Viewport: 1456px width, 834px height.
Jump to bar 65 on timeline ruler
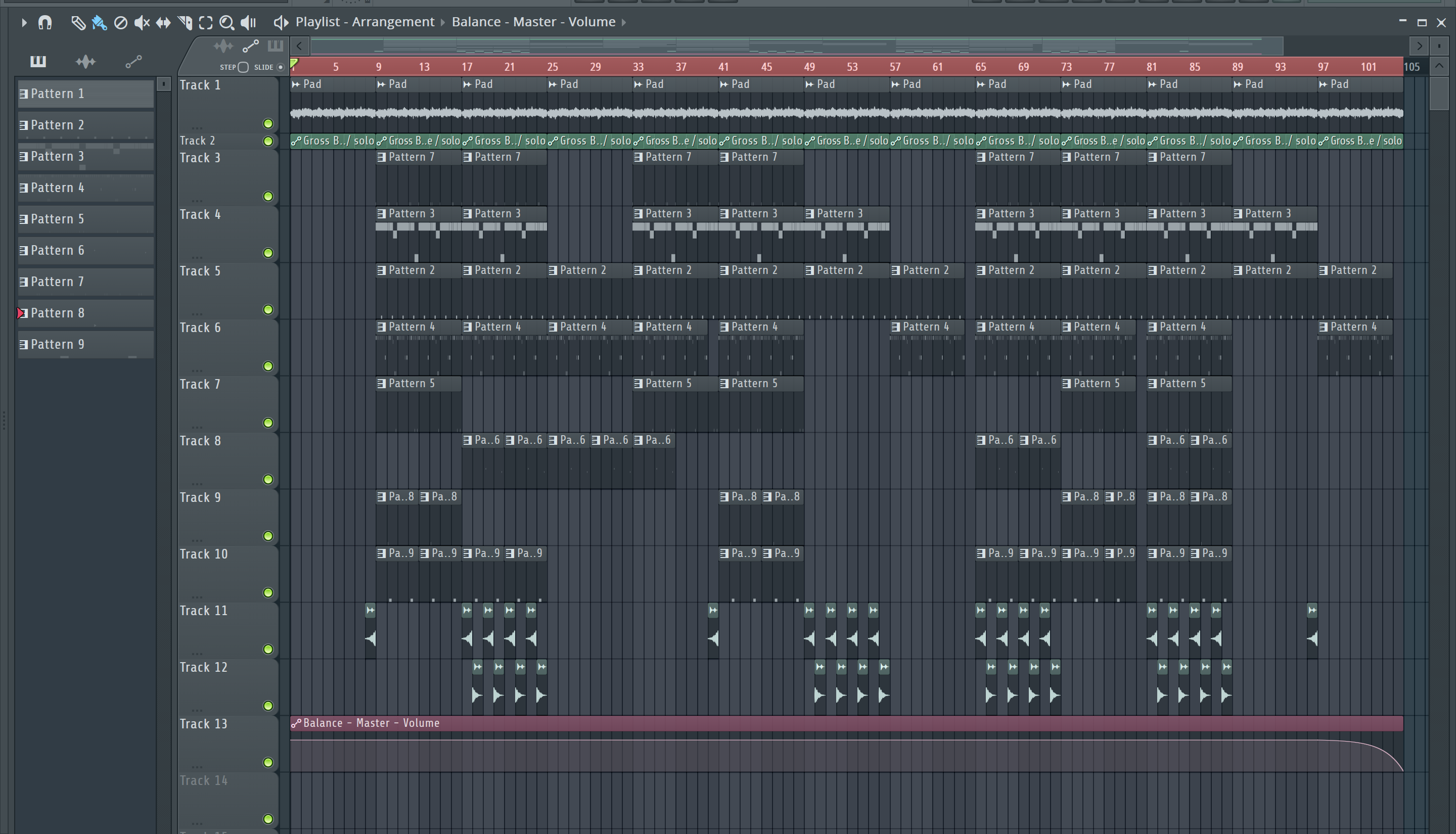tap(981, 67)
